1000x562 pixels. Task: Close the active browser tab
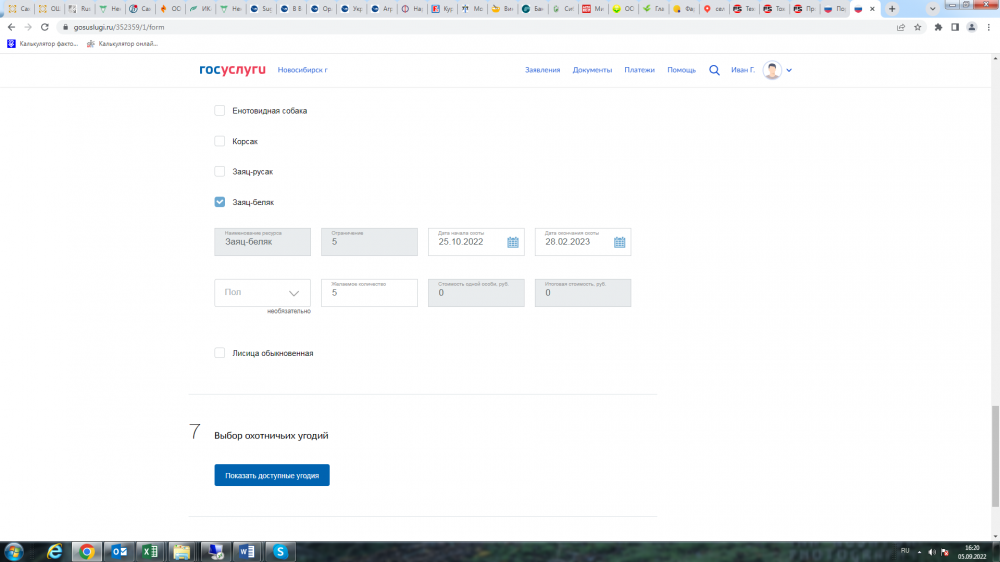[872, 9]
